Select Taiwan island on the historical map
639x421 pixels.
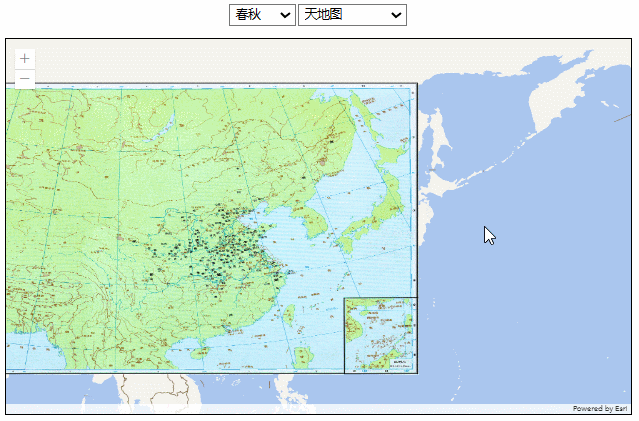(x=291, y=316)
